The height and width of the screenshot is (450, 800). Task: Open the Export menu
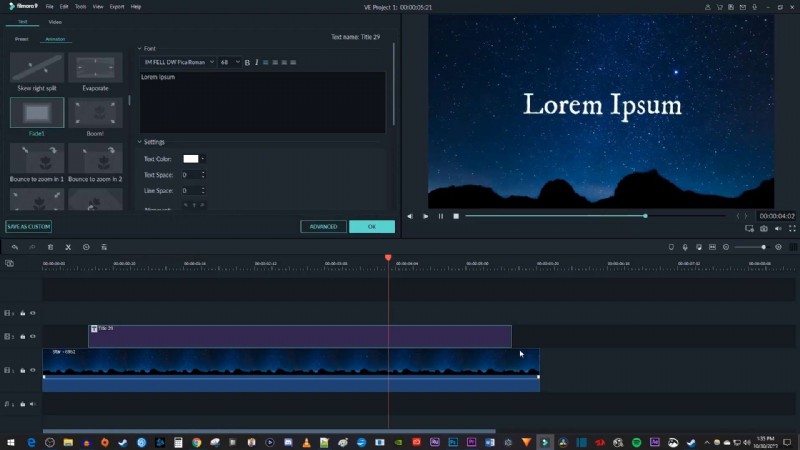117,7
